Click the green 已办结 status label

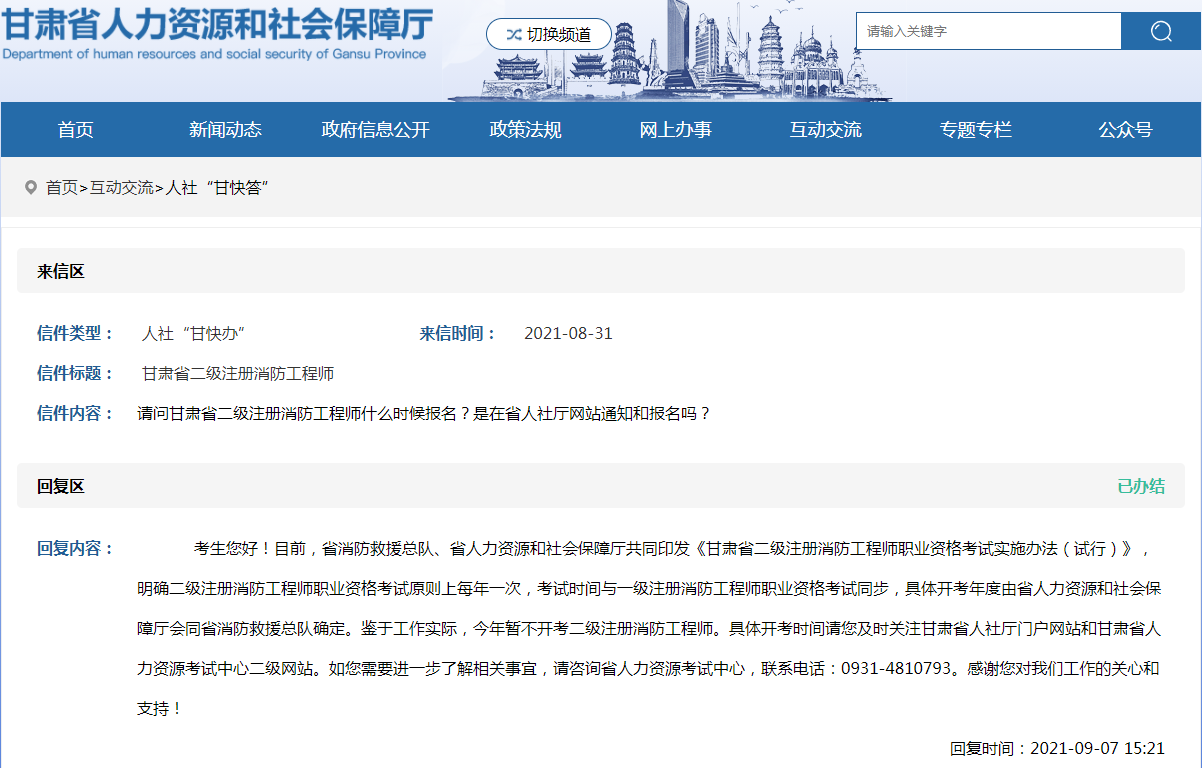tap(1140, 486)
